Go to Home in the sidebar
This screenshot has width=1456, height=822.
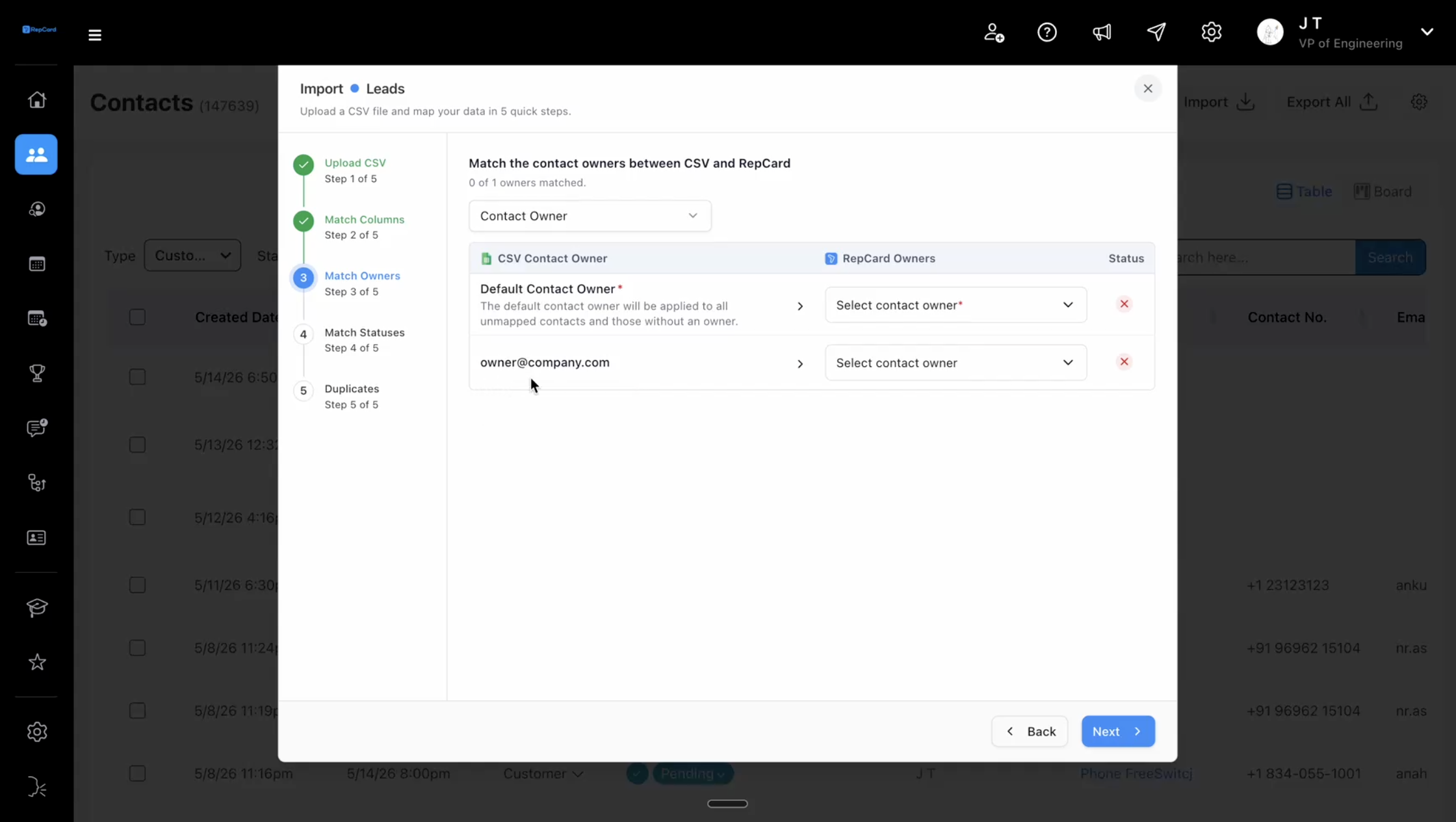36,99
